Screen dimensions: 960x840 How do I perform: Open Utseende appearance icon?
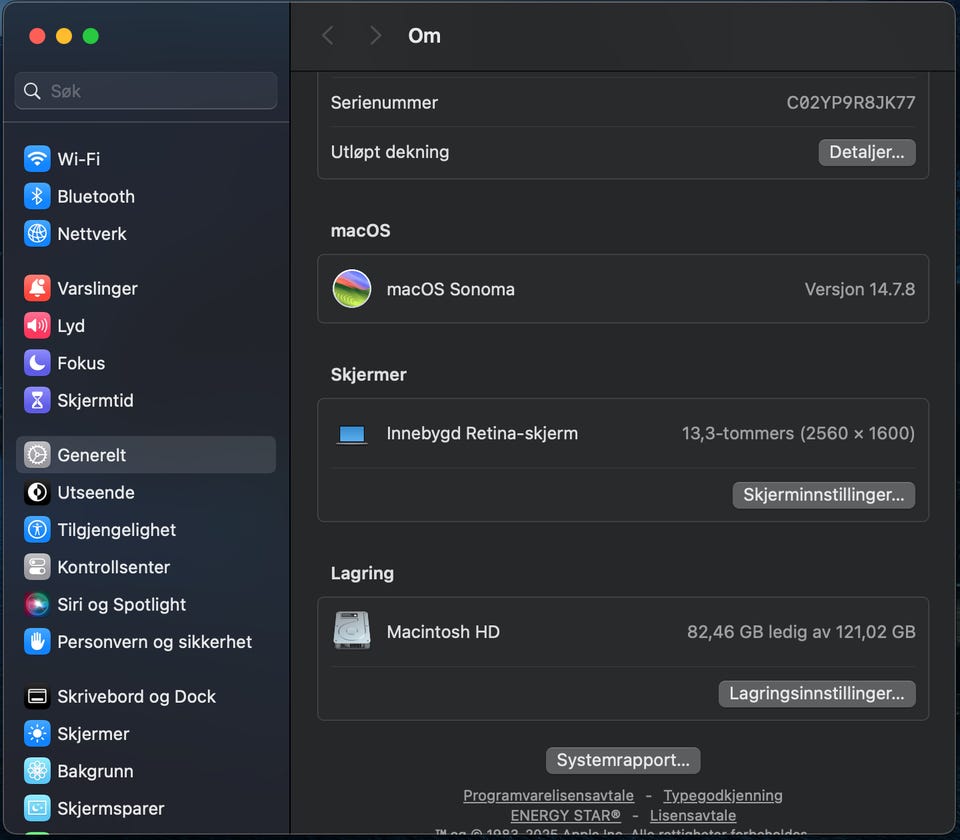(37, 492)
